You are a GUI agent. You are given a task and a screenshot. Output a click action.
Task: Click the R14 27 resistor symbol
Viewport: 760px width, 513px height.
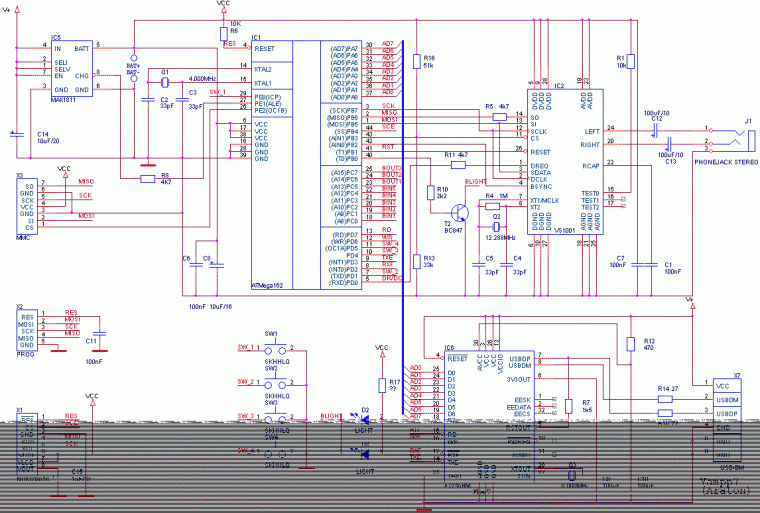pyautogui.click(x=665, y=400)
